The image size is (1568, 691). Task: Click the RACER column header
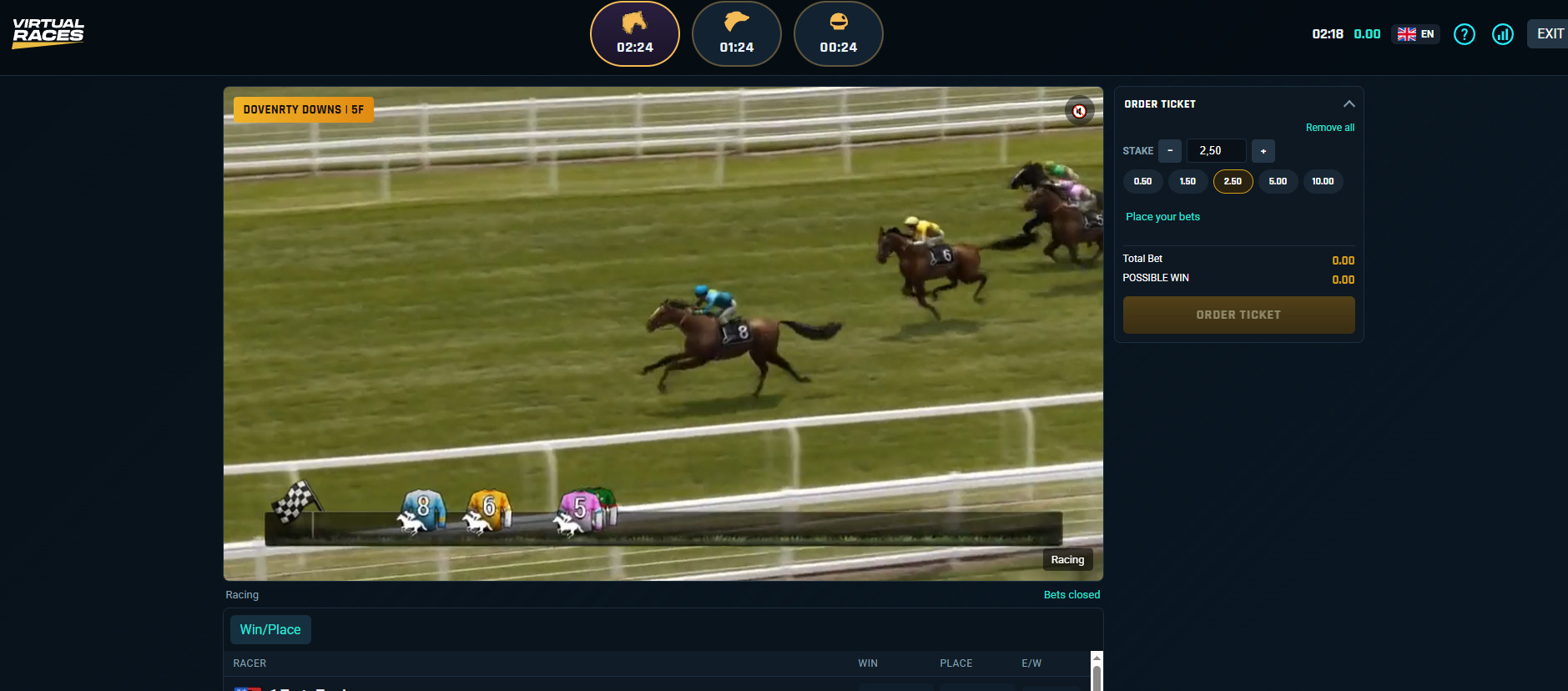tap(250, 663)
